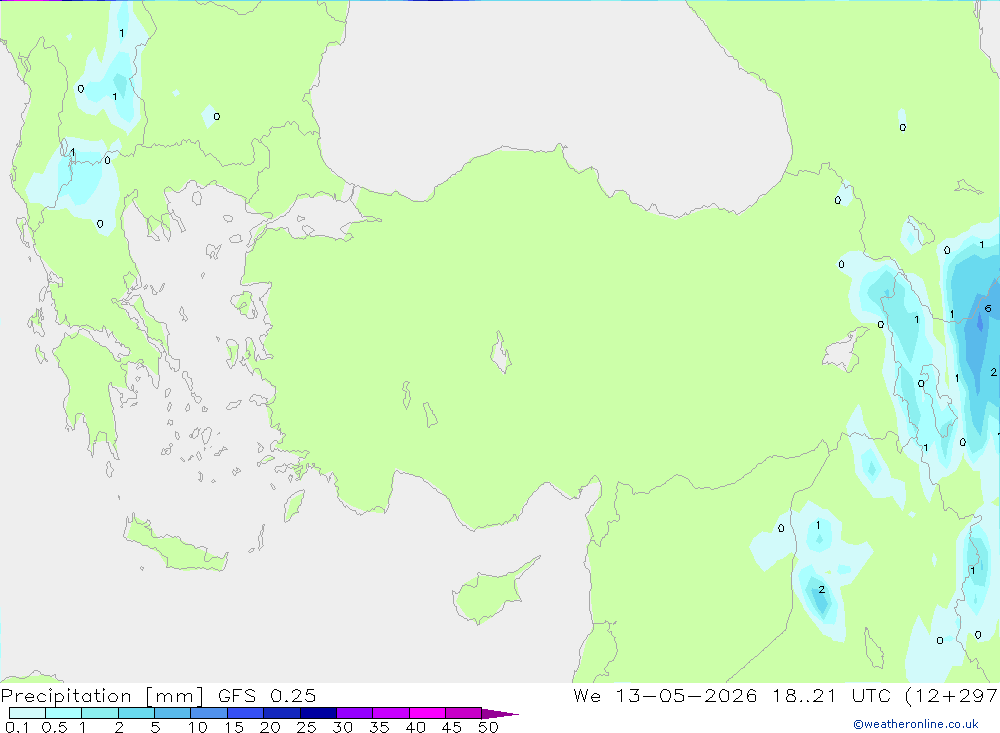Click the legend scale value '20'
Viewport: 1000px width, 733px height.
pos(270,727)
